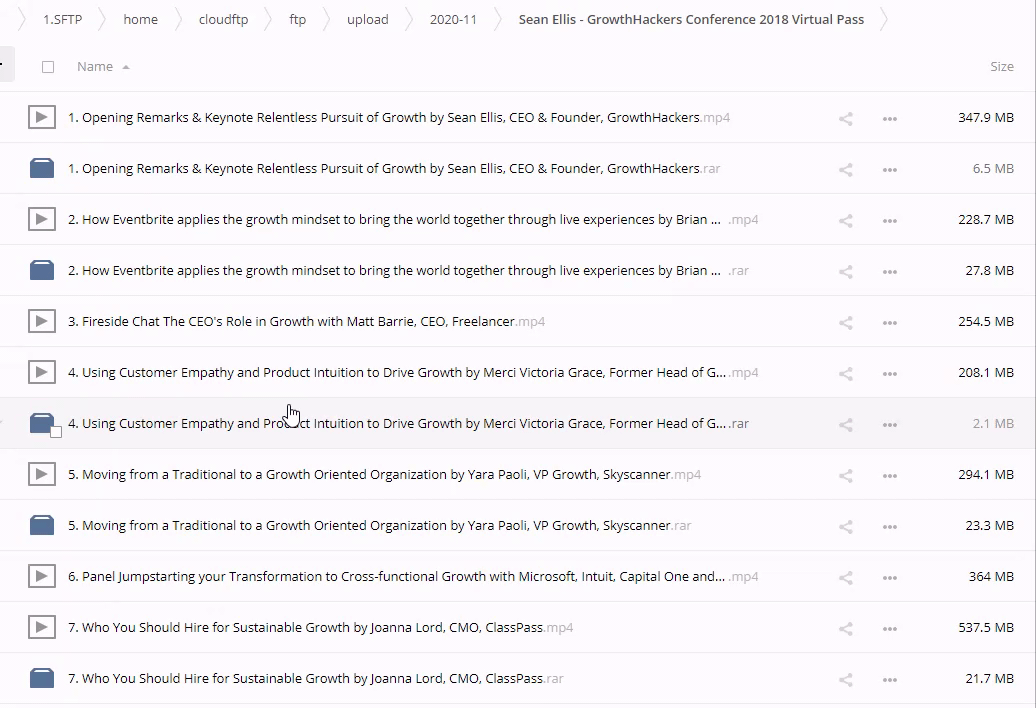The image size is (1036, 708).
Task: Click video icon of Panel Jumpstarting Transformation file
Action: [x=41, y=576]
